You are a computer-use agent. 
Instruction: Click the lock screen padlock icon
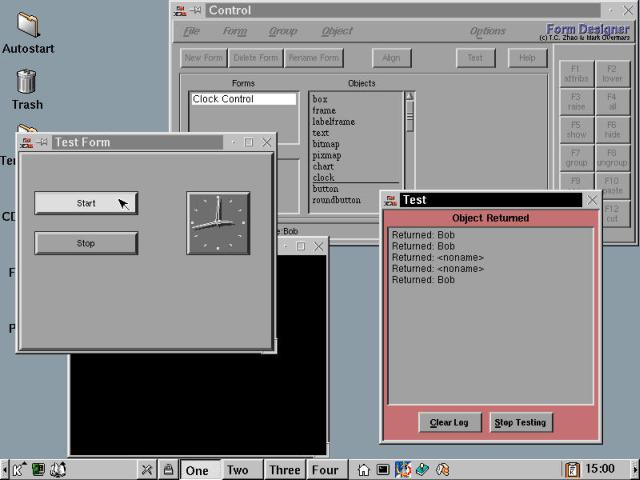[x=168, y=469]
